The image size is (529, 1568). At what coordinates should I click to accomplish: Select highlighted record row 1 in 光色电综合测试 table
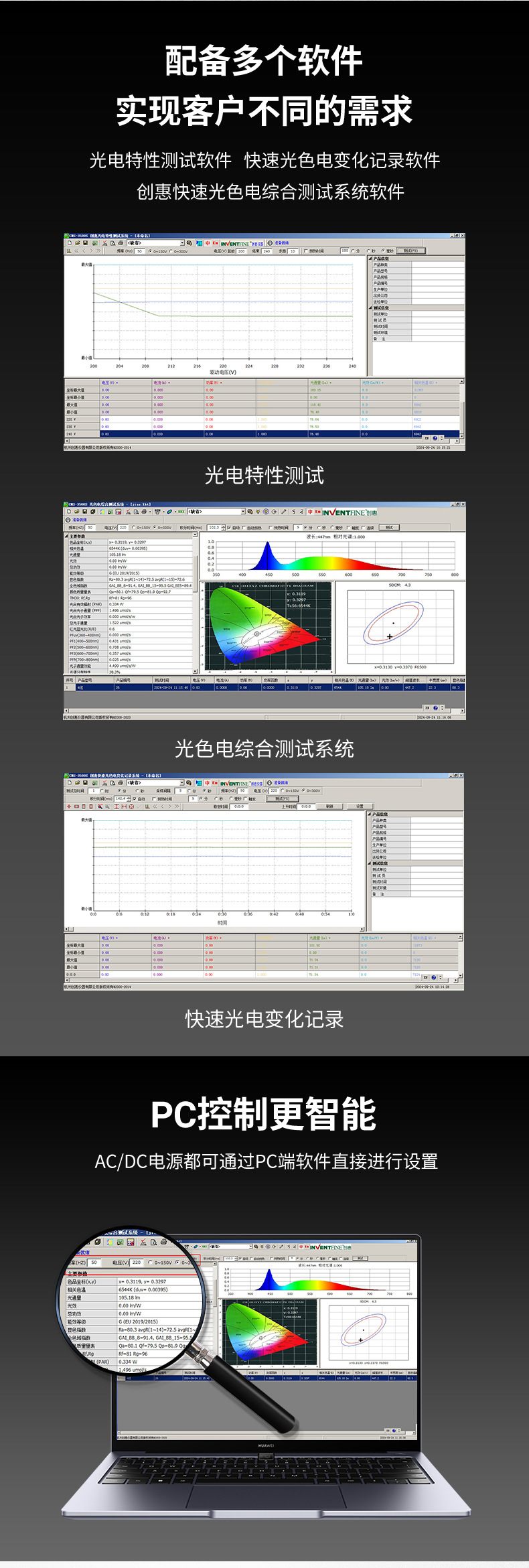coord(264,687)
